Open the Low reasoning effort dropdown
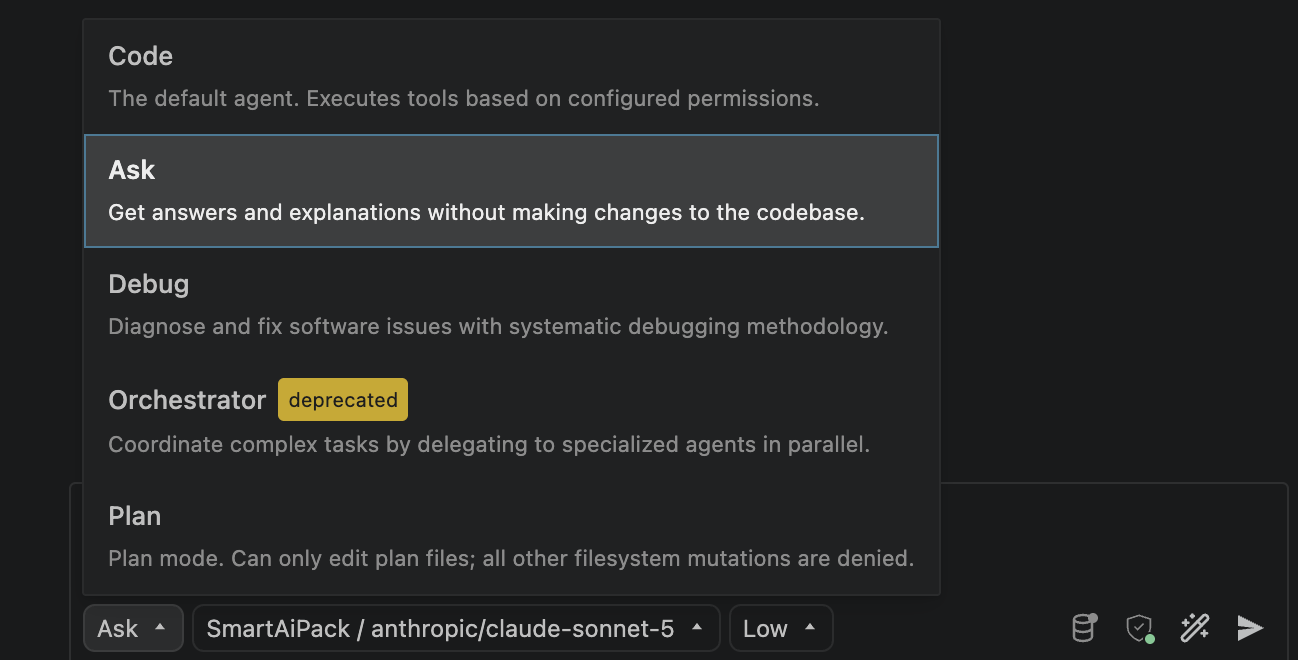 click(x=781, y=629)
